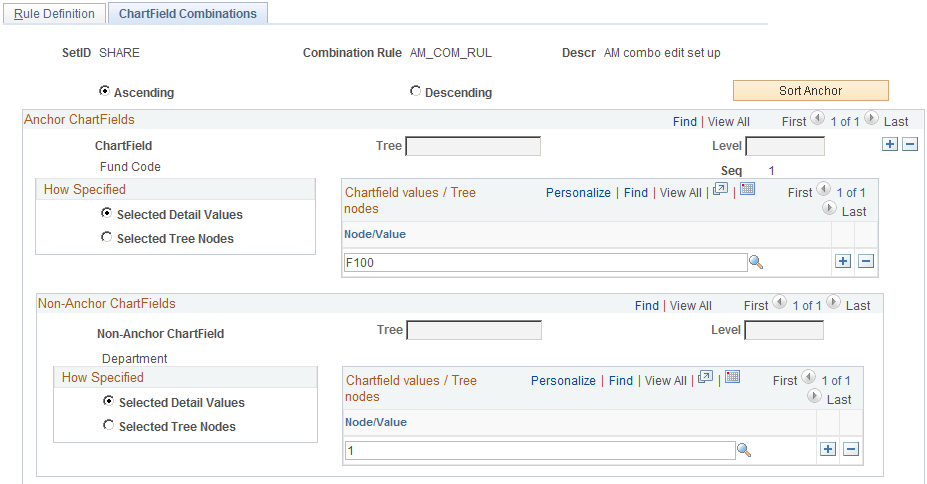Image resolution: width=927 pixels, height=484 pixels.
Task: Select Descending sort order
Action: [x=416, y=91]
